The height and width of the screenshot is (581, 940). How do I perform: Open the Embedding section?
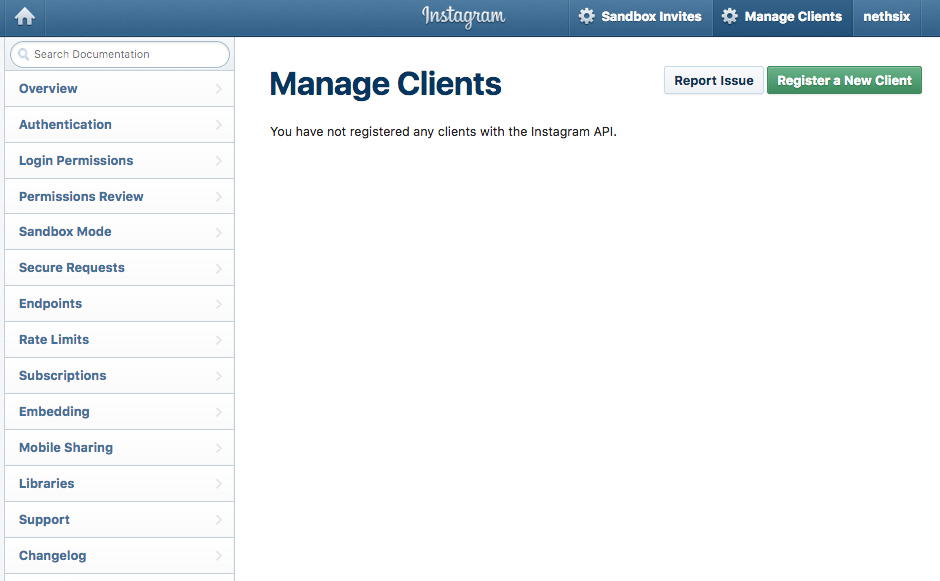[x=119, y=412]
